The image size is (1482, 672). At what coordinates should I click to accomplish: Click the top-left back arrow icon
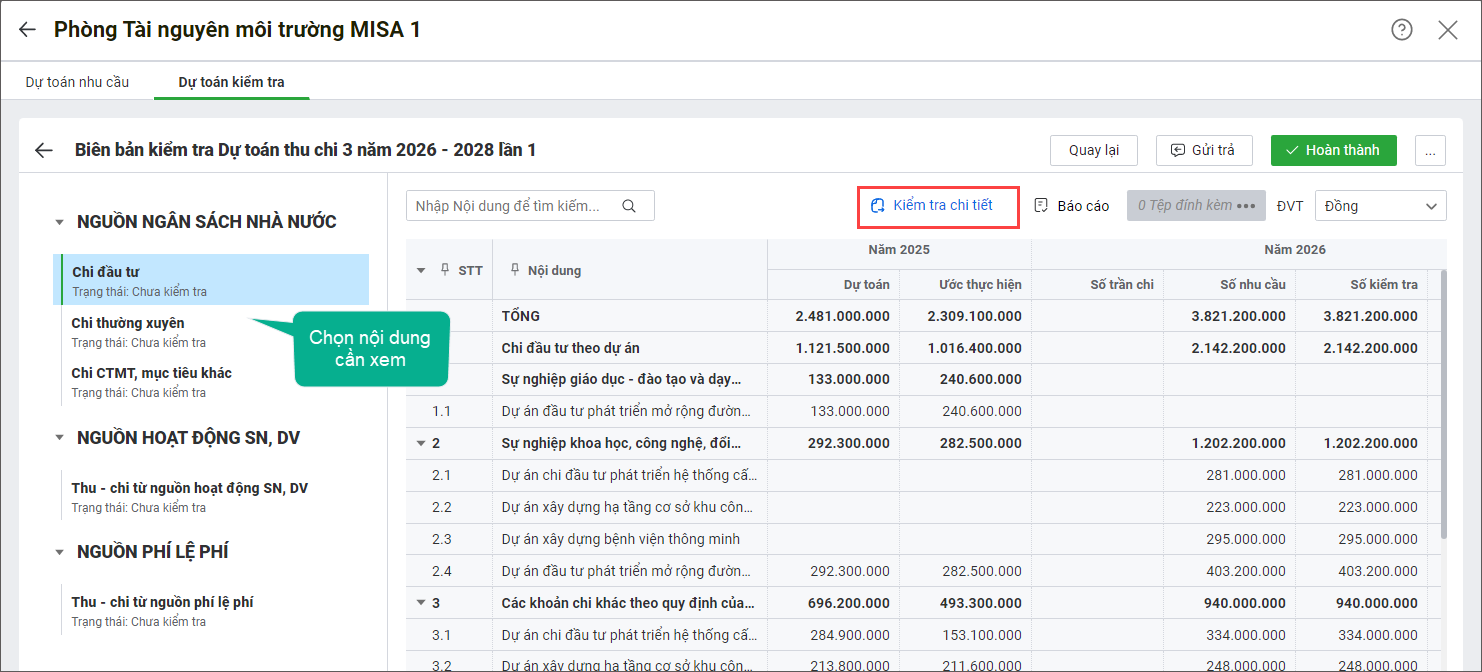27,30
